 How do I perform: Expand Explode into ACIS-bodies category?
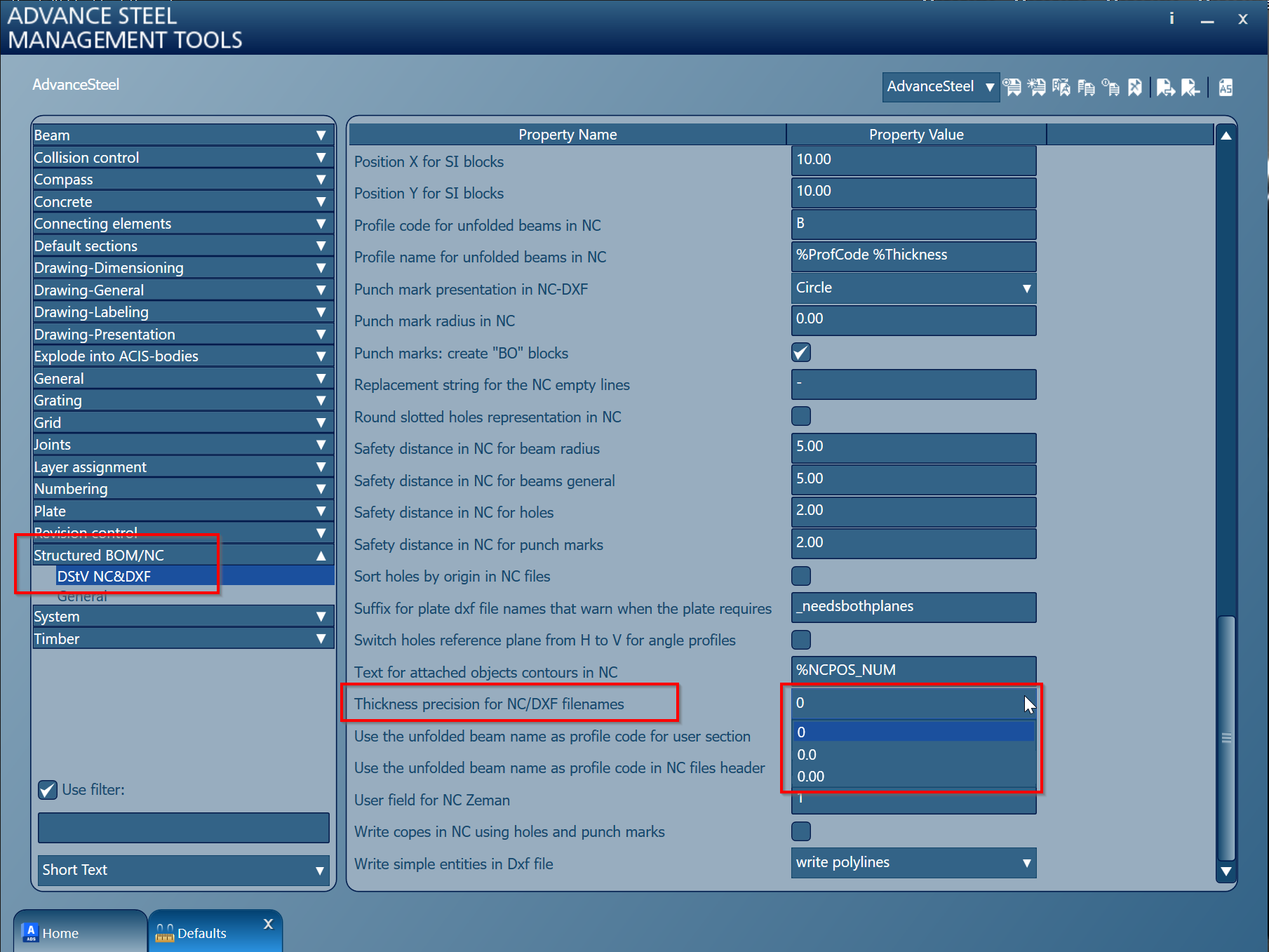(x=182, y=356)
